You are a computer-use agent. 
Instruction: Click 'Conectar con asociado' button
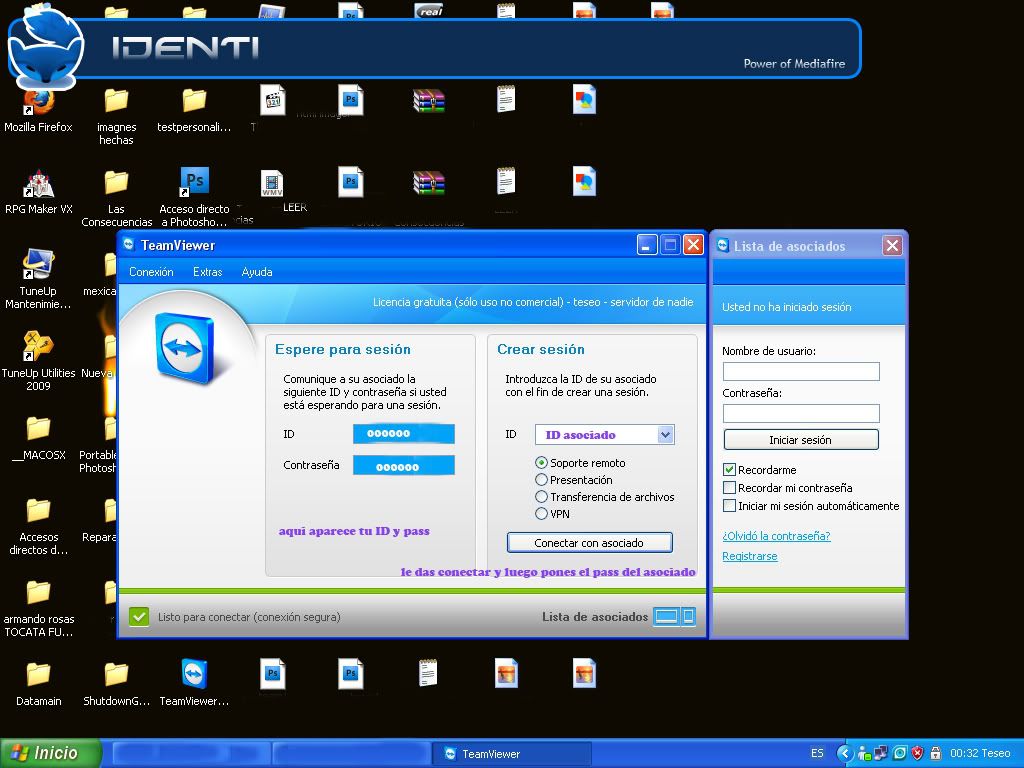[589, 543]
